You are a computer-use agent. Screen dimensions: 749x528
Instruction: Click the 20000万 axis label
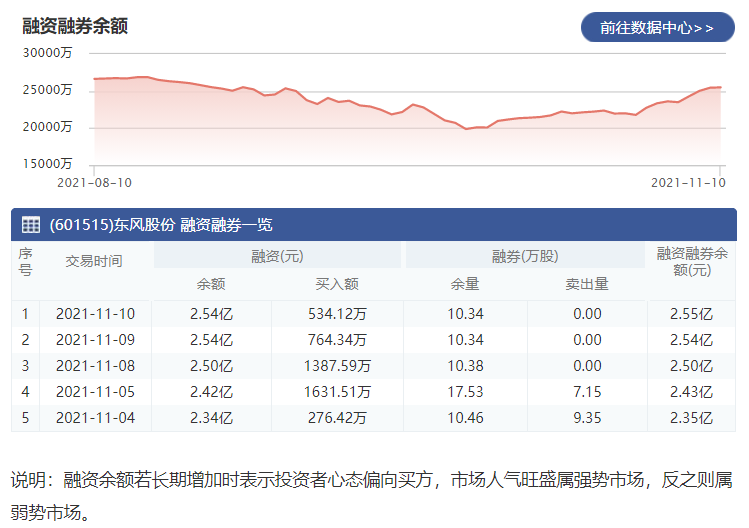[47, 127]
